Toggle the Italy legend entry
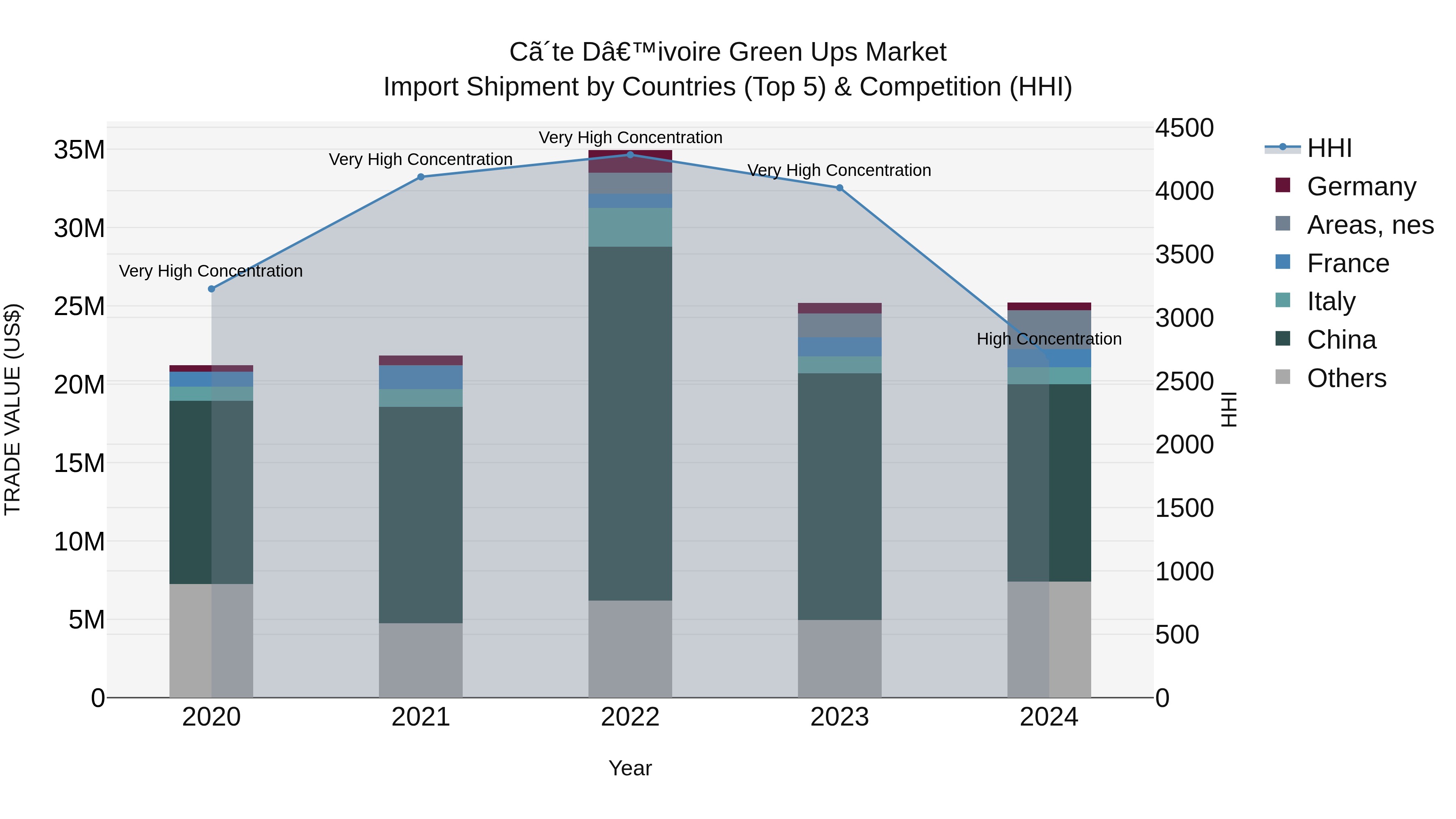The height and width of the screenshot is (819, 1456). (x=1315, y=301)
